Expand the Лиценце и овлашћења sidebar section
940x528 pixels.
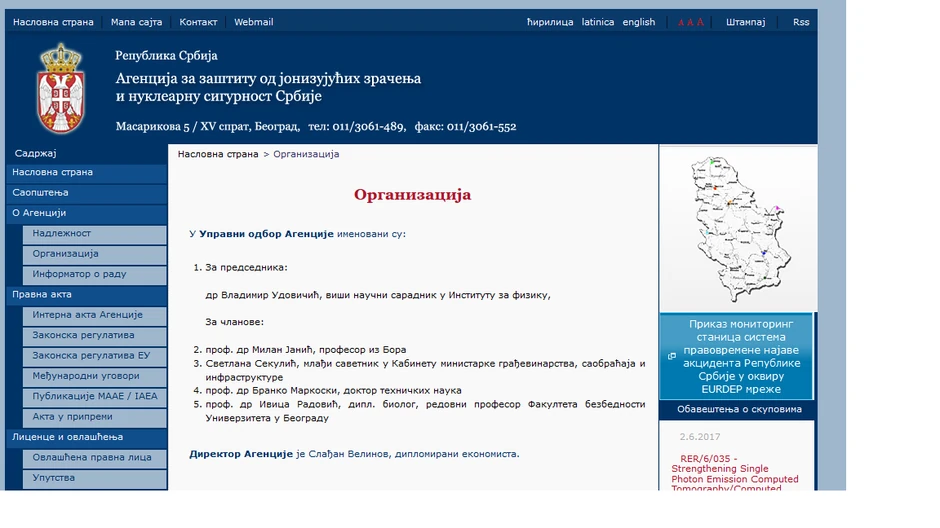[67, 437]
